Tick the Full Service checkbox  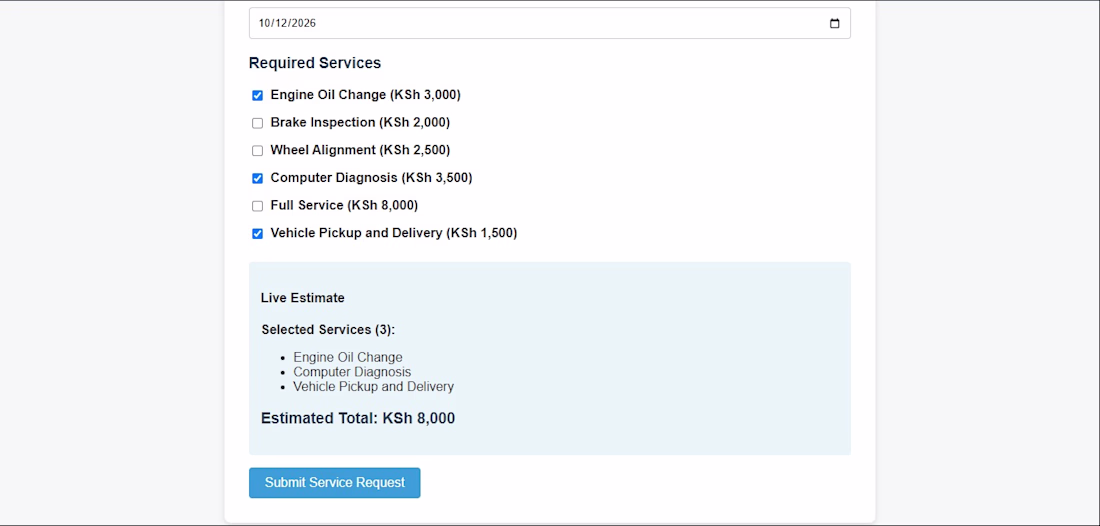point(257,206)
